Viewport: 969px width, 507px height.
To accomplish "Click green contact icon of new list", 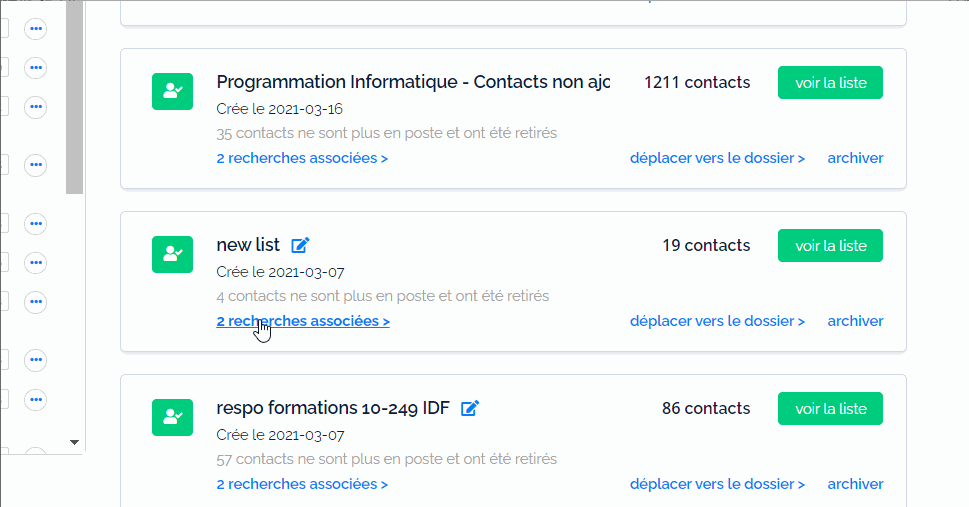I will coord(172,254).
